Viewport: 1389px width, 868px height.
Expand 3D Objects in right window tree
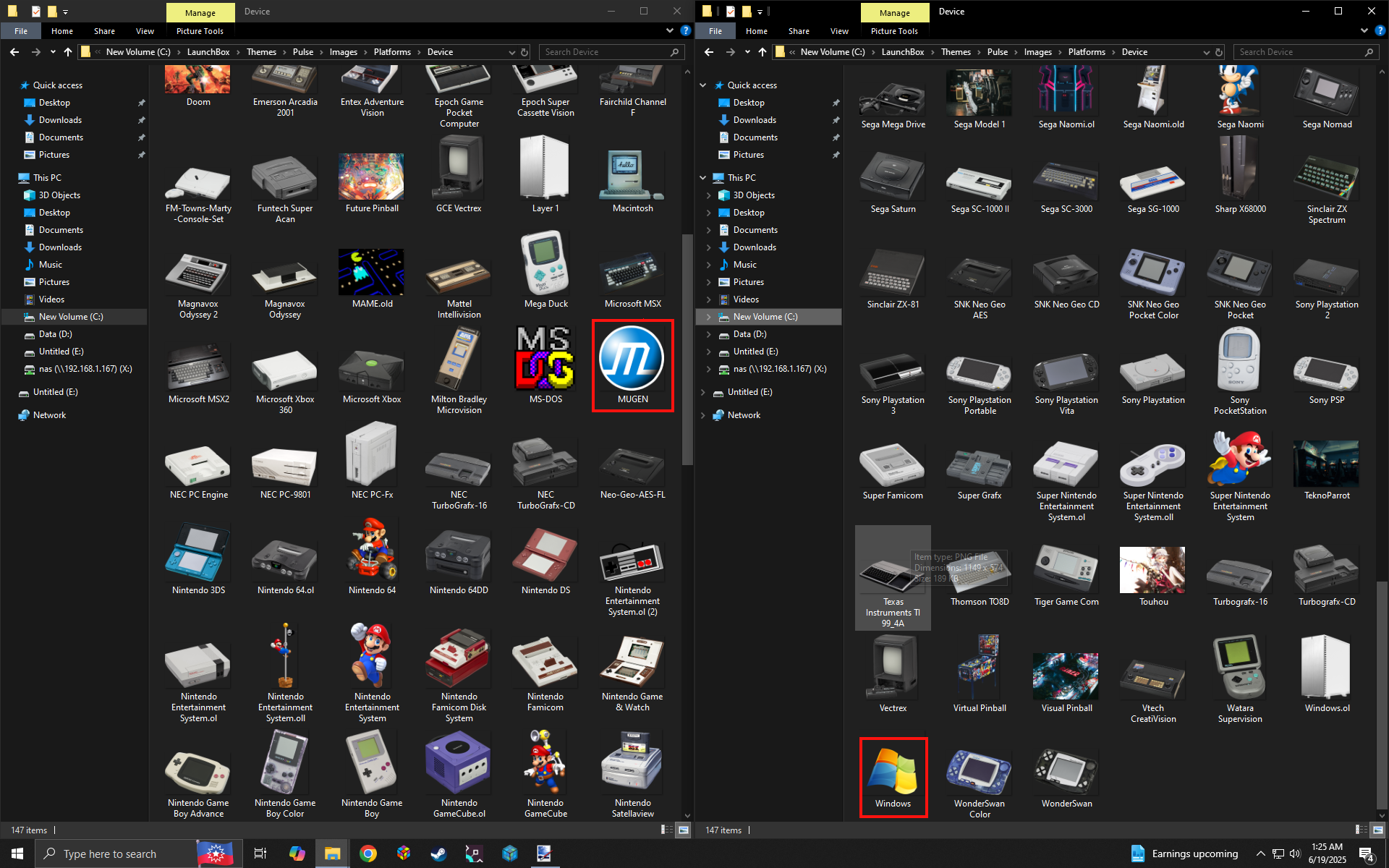pyautogui.click(x=708, y=195)
